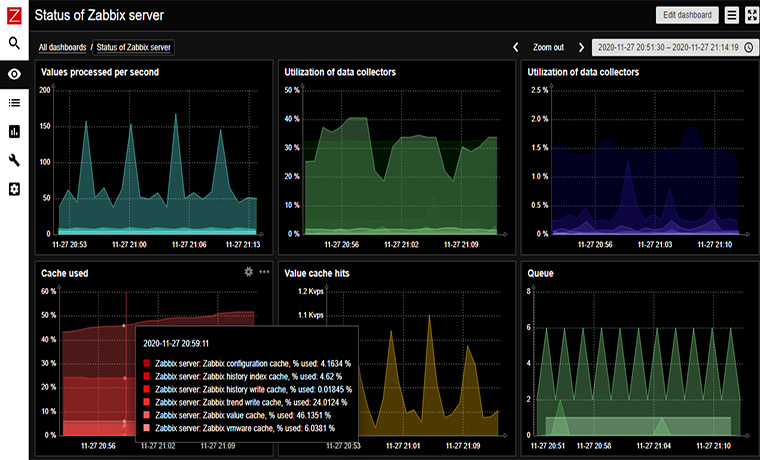Click the Cache used widget gear icon
The image size is (760, 460).
click(x=249, y=272)
